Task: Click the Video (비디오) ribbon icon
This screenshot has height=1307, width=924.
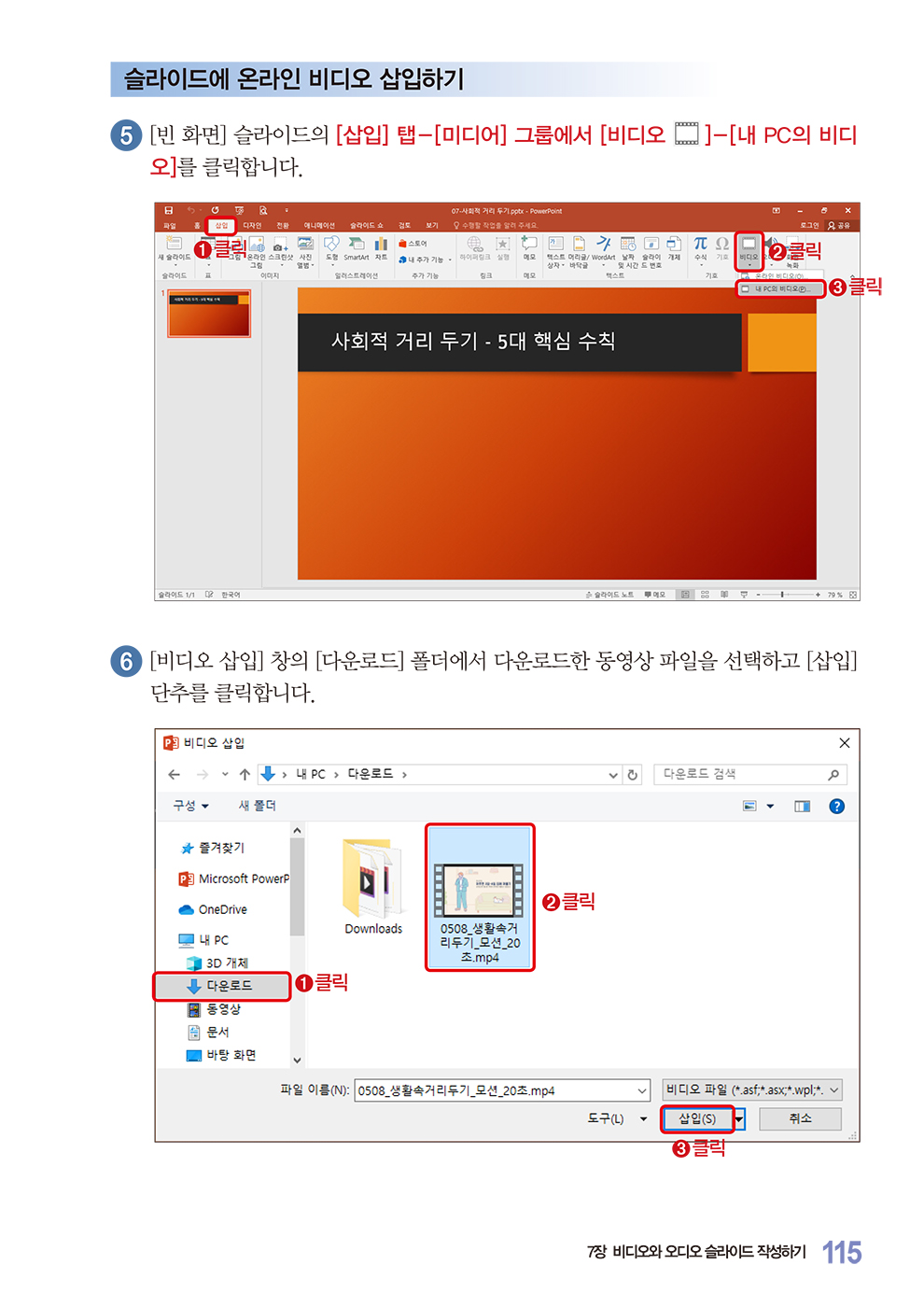Action: [x=749, y=250]
